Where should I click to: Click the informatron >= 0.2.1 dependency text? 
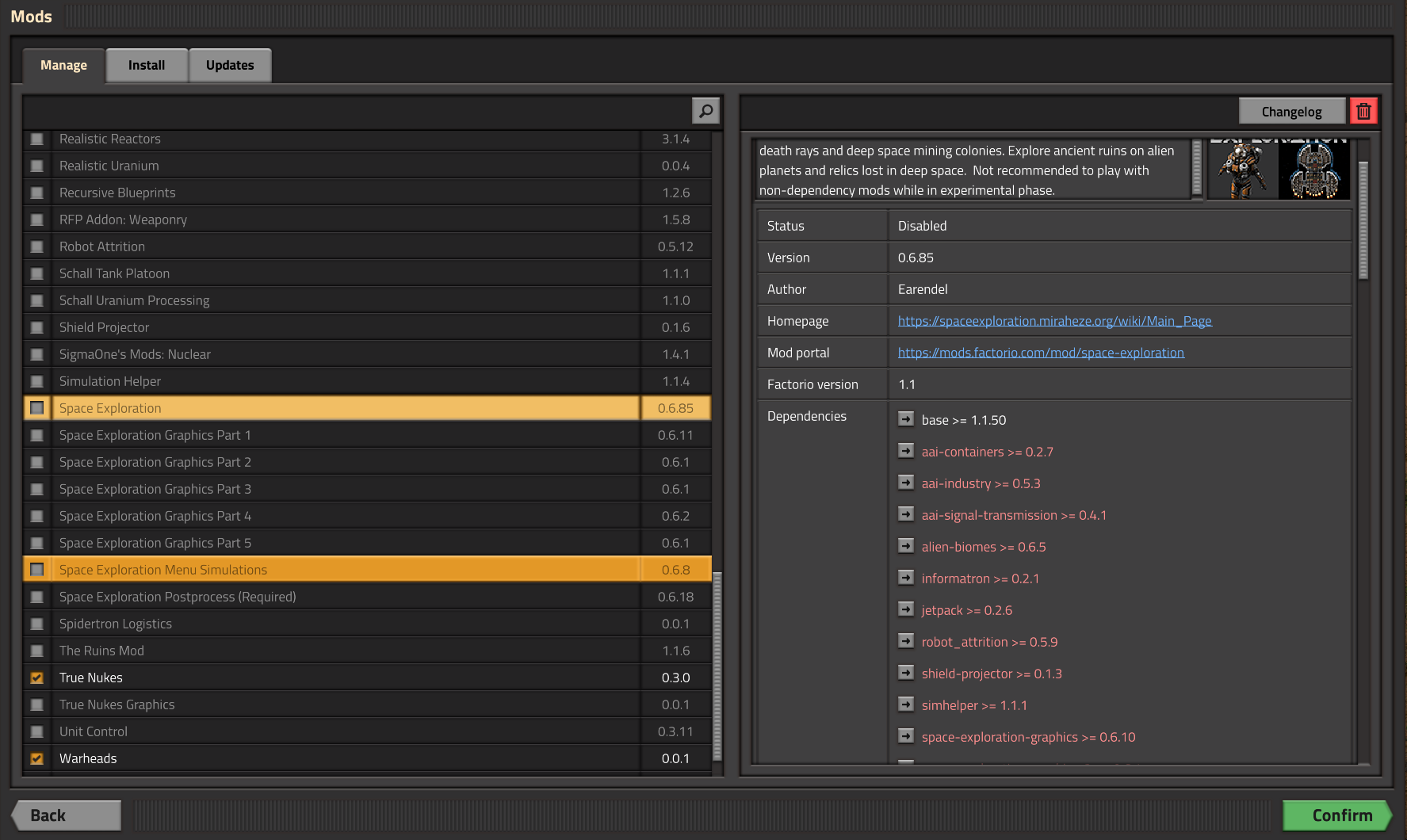click(980, 578)
